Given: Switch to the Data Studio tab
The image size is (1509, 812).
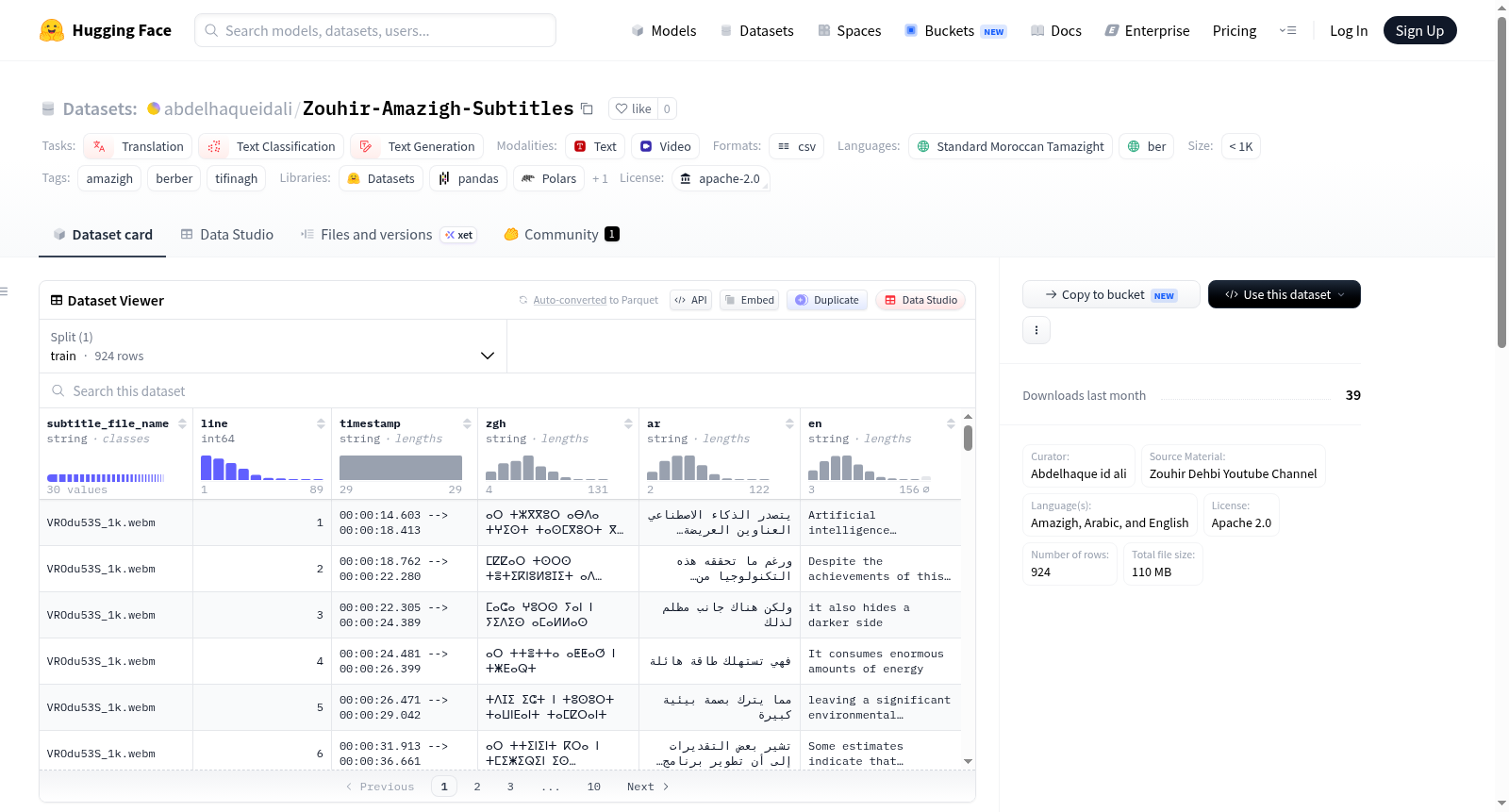Looking at the screenshot, I should pos(226,235).
